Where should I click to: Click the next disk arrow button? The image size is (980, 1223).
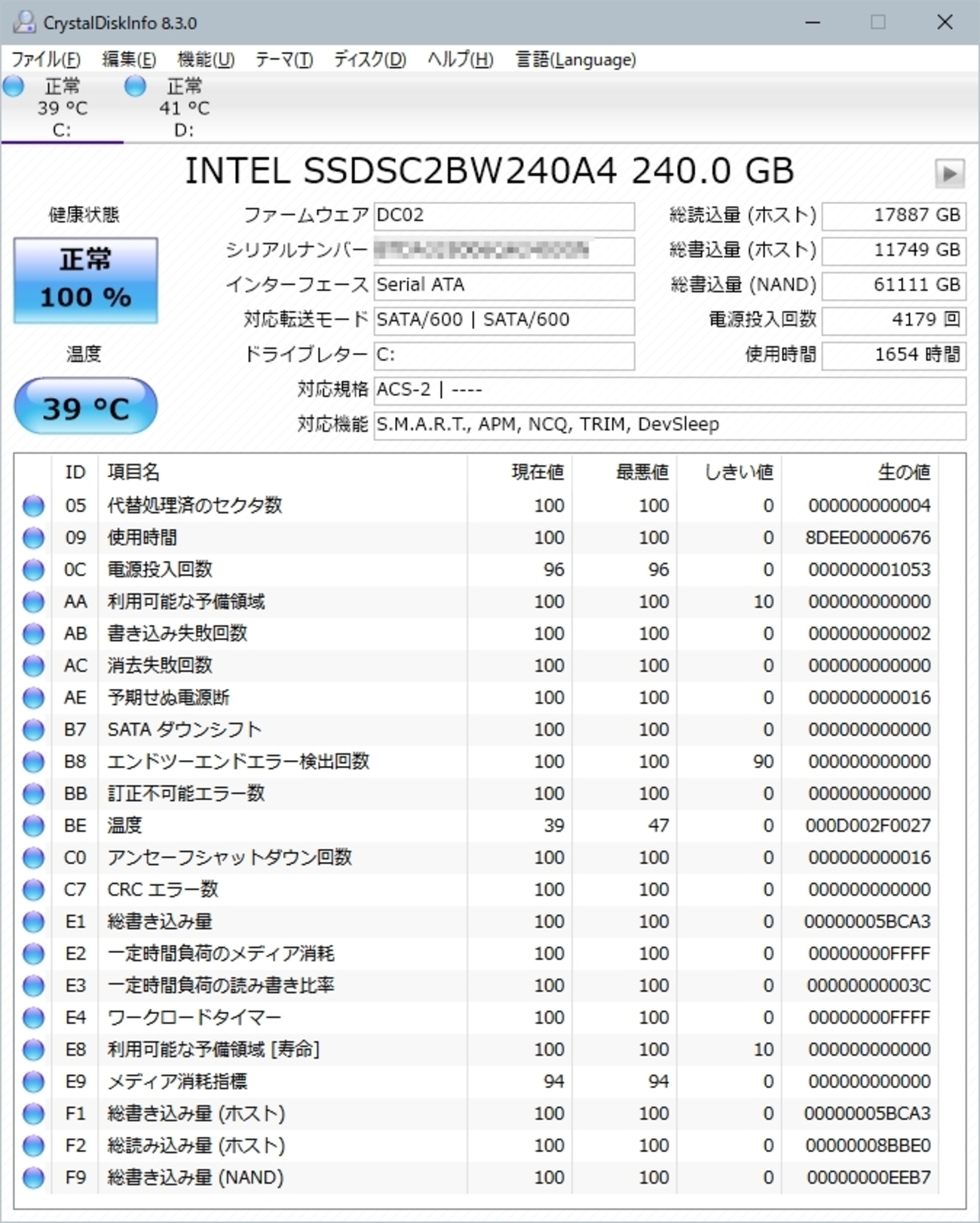(949, 173)
